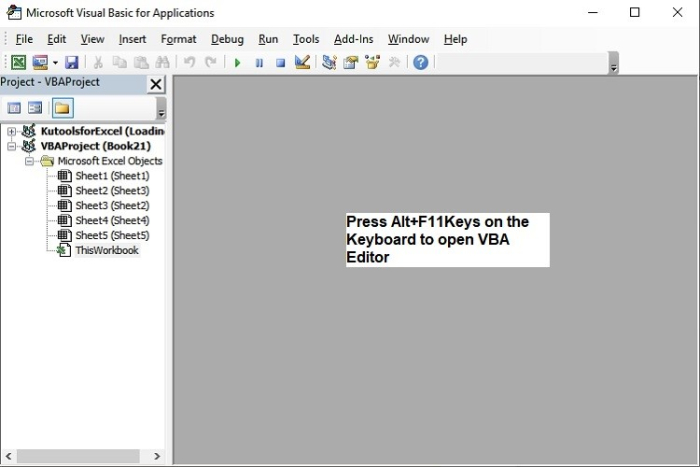Select Sheet5 (Sheet5) in tree
Screen dimensions: 700x467
(x=112, y=235)
